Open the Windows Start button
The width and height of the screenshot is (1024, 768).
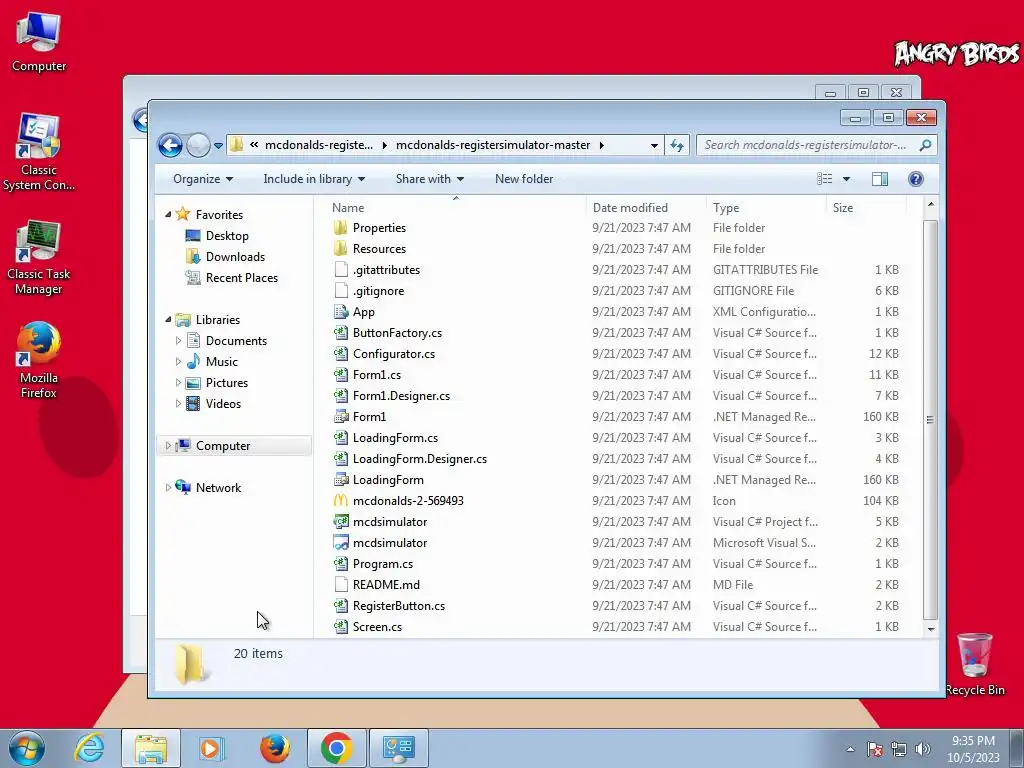27,748
